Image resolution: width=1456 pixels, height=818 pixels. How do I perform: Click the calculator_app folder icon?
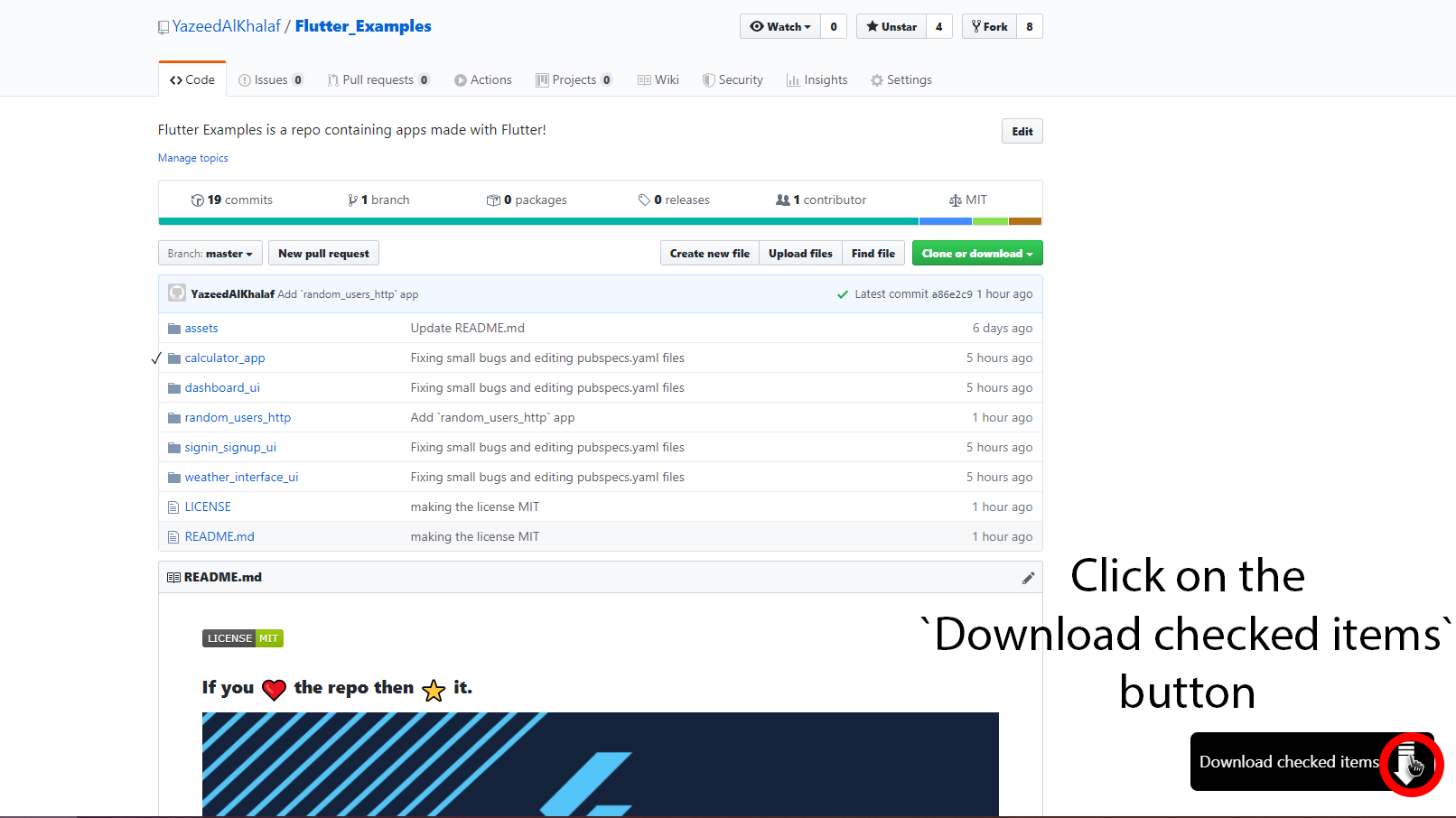174,358
